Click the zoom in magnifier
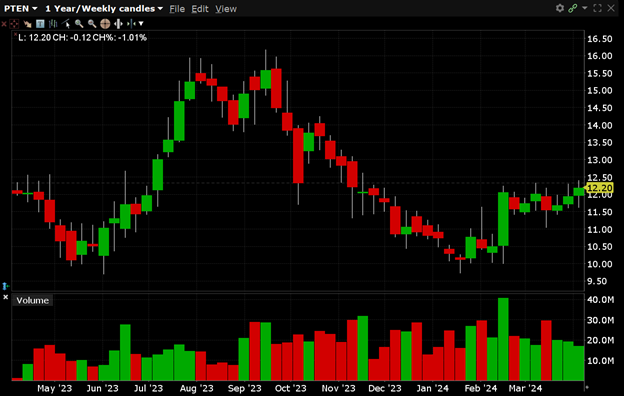The width and height of the screenshot is (624, 396). click(x=79, y=24)
